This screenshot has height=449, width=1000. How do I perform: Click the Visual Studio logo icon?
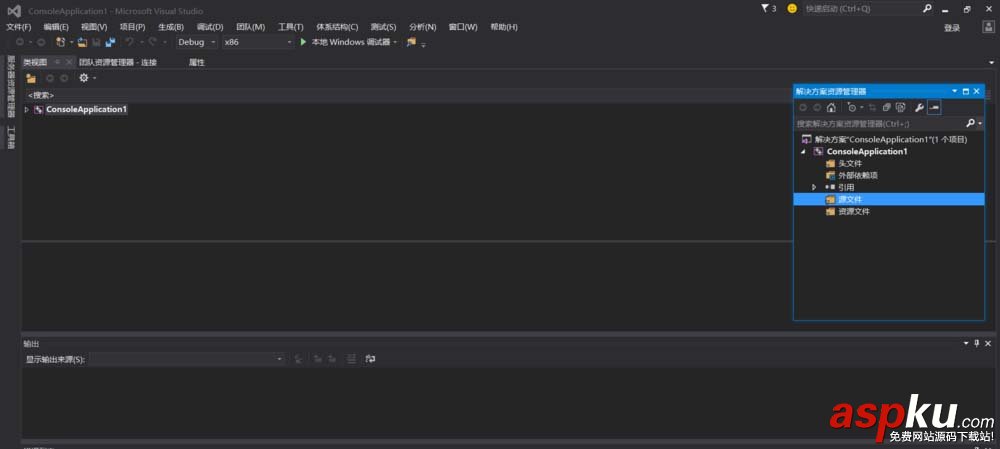pyautogui.click(x=14, y=11)
